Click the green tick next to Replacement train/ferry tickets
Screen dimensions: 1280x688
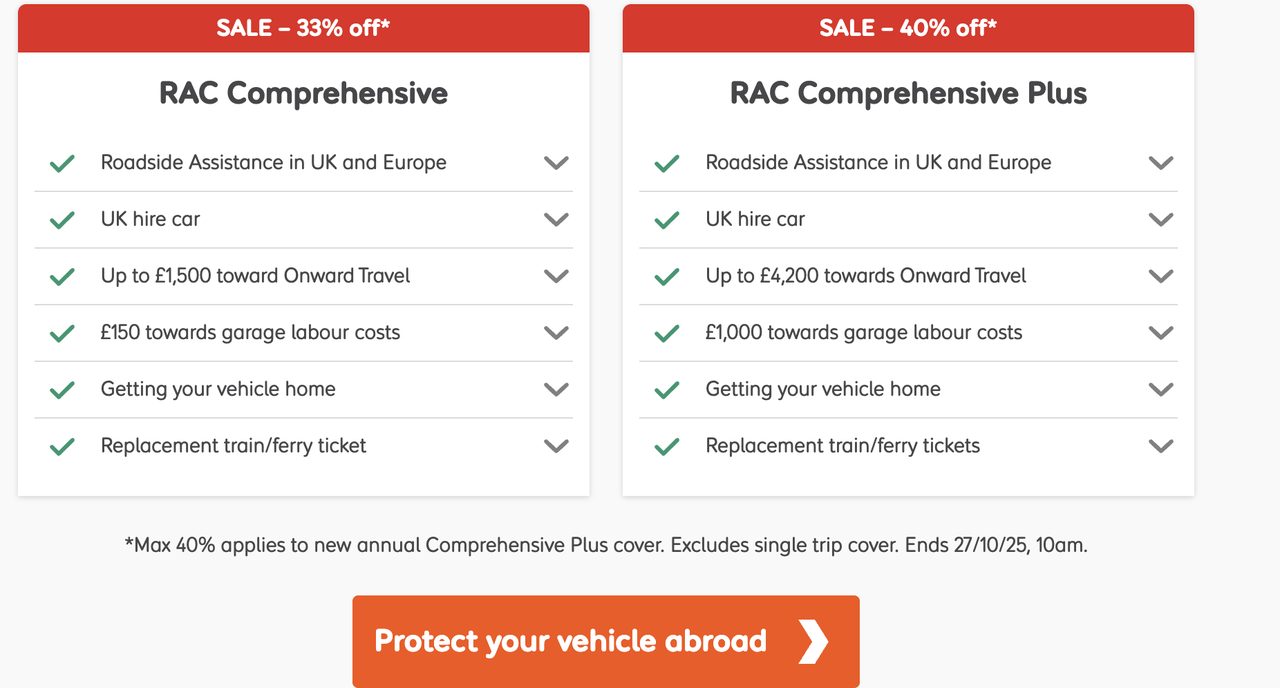(x=667, y=446)
